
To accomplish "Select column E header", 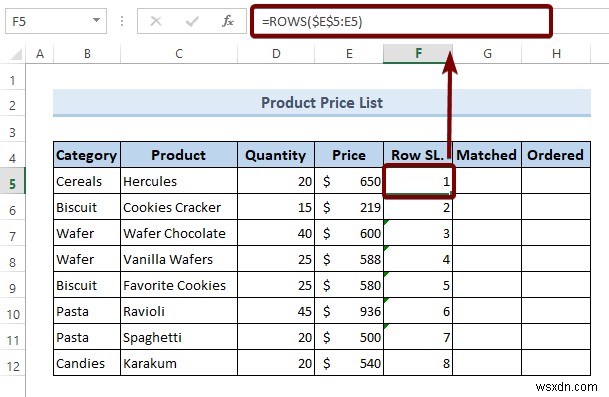I will coord(349,54).
